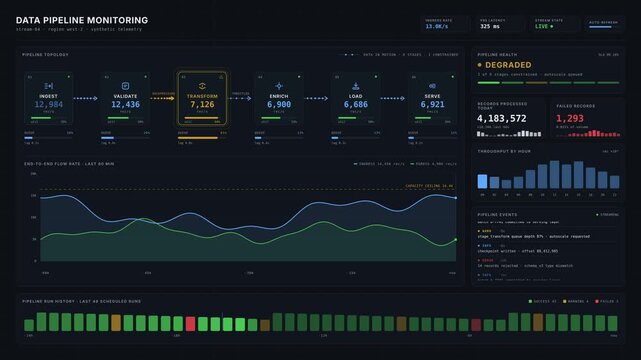Click the first yellow warning bar in run history
The height and width of the screenshot is (360, 641).
coord(116,322)
